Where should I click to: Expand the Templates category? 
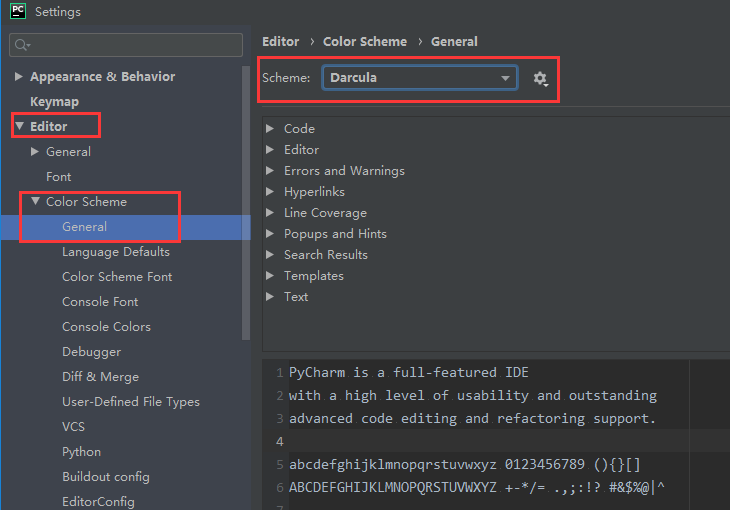point(270,275)
